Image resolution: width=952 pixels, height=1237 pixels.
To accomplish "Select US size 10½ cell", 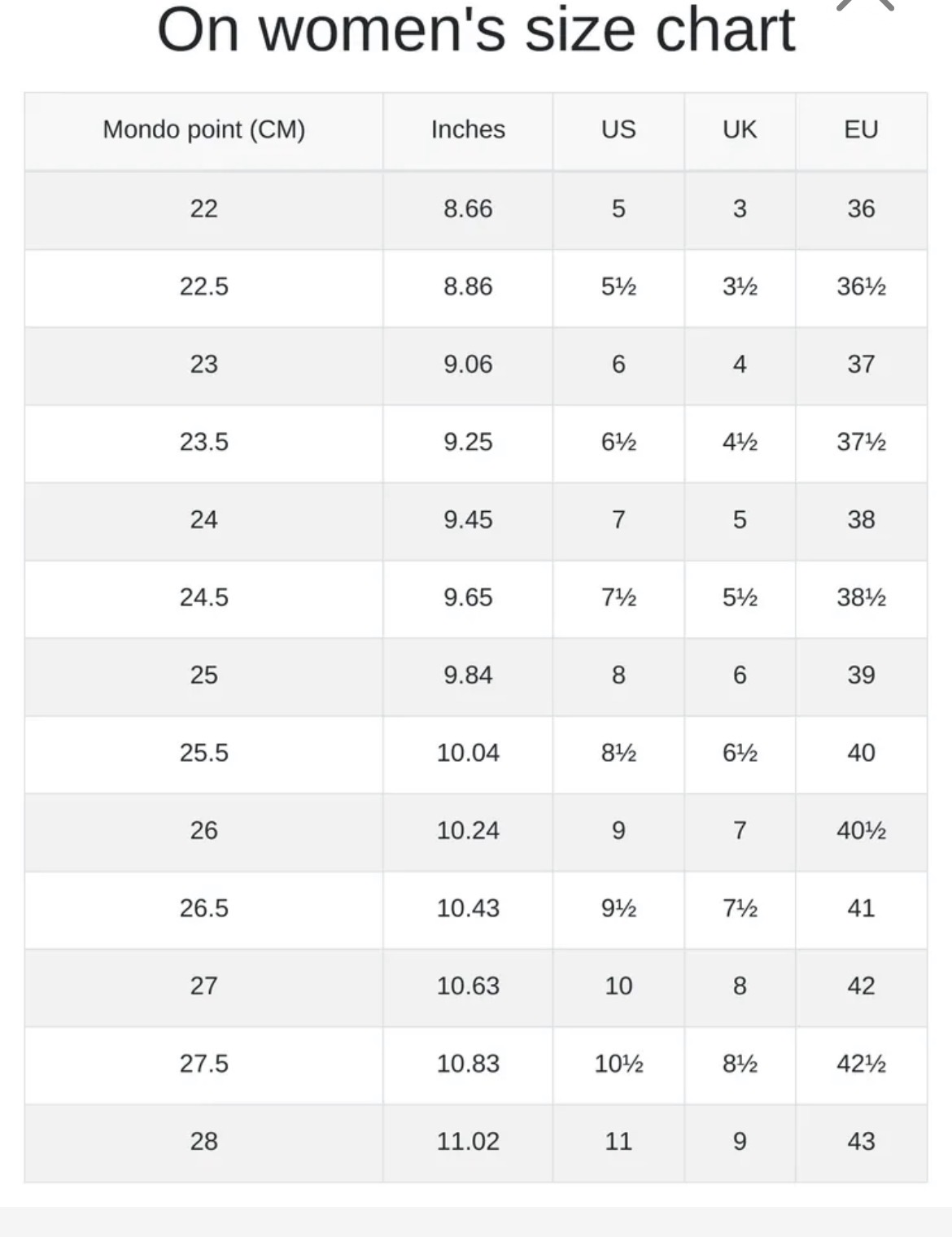I will (618, 1064).
